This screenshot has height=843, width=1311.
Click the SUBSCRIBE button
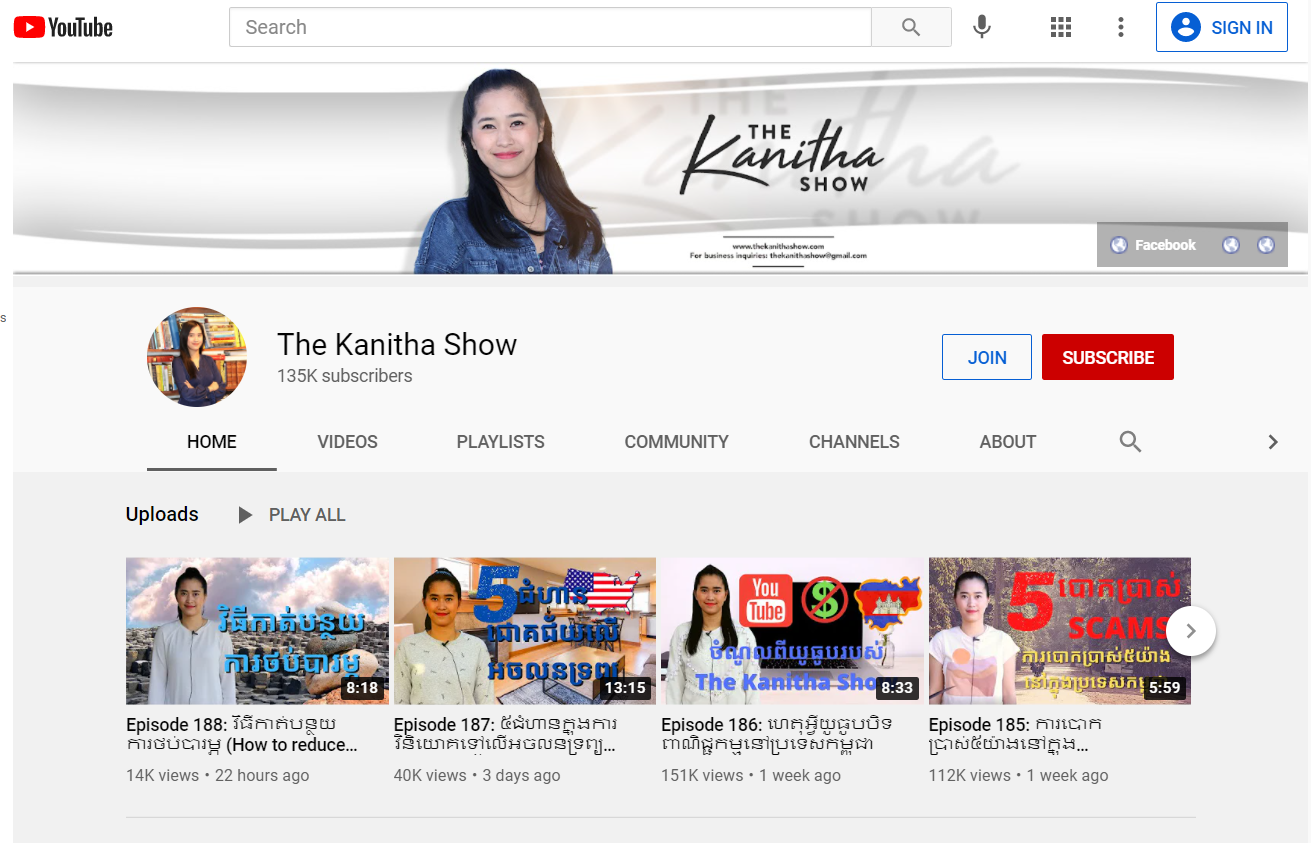click(1107, 357)
